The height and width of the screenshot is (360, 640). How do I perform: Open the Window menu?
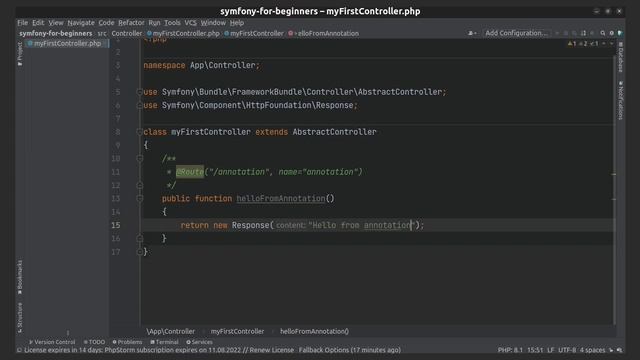pos(213,23)
